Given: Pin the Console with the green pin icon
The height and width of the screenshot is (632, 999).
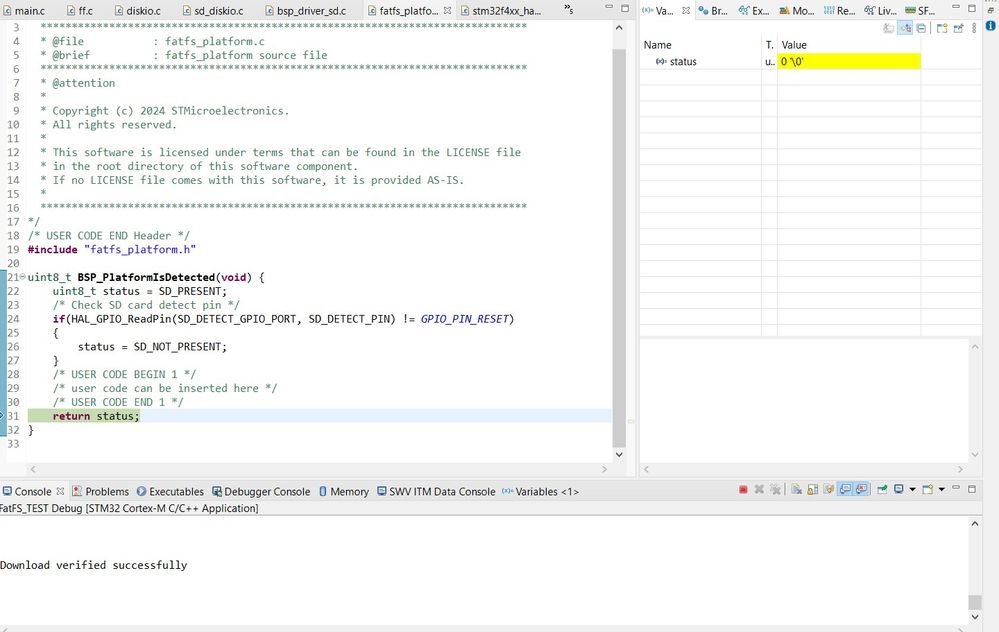Looking at the screenshot, I should click(882, 489).
